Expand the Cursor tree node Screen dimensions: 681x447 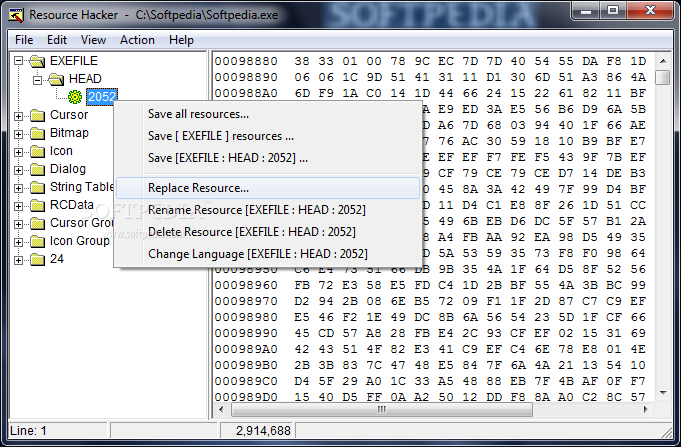19,115
